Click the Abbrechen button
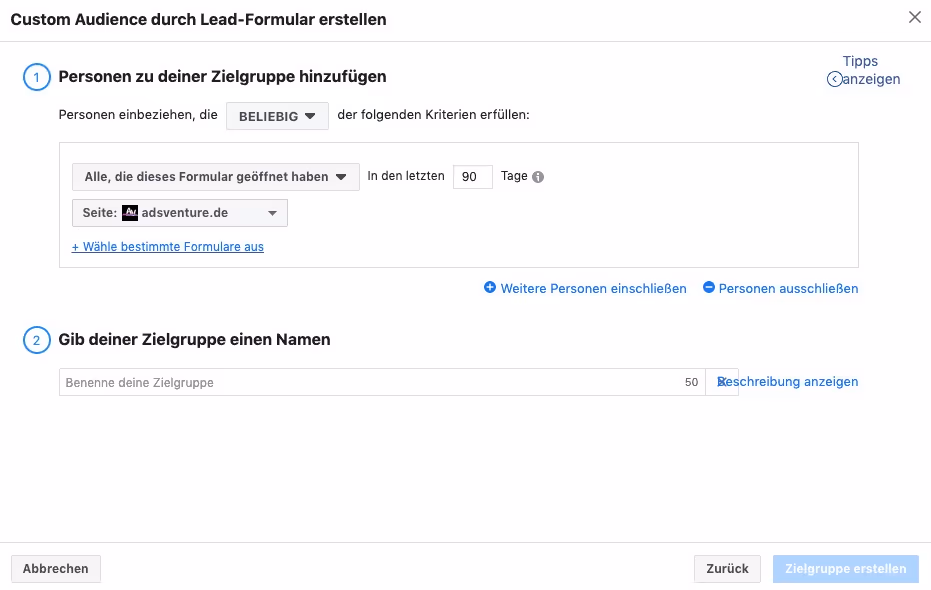931x590 pixels. tap(56, 569)
